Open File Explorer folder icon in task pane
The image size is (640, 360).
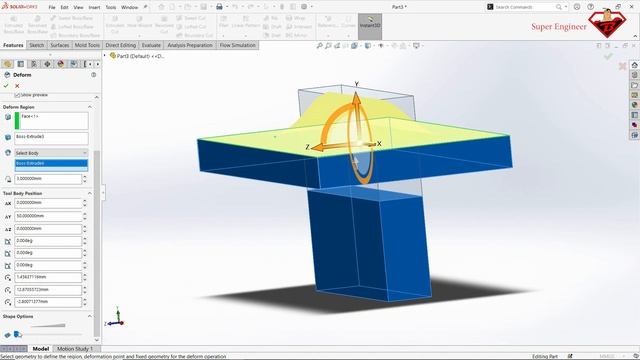tap(635, 85)
